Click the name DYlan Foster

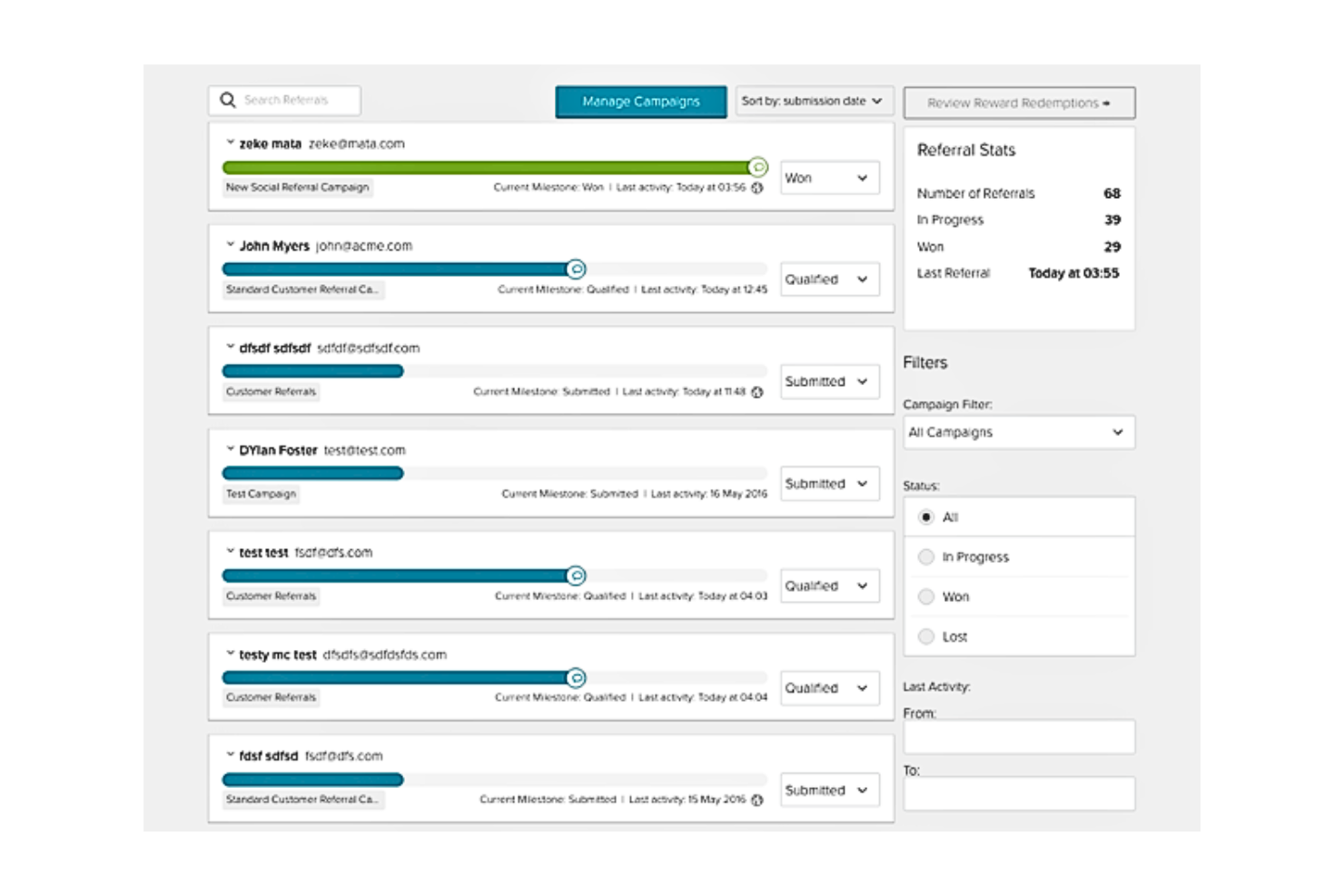tap(278, 450)
